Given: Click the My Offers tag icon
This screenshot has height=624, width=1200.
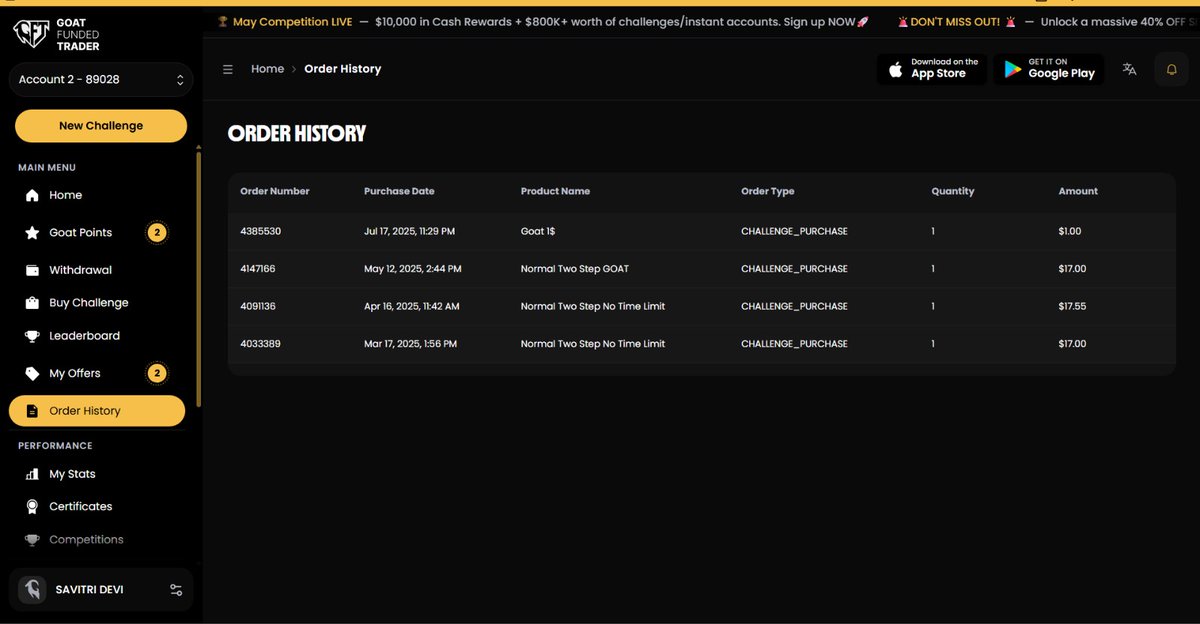Looking at the screenshot, I should (x=32, y=373).
